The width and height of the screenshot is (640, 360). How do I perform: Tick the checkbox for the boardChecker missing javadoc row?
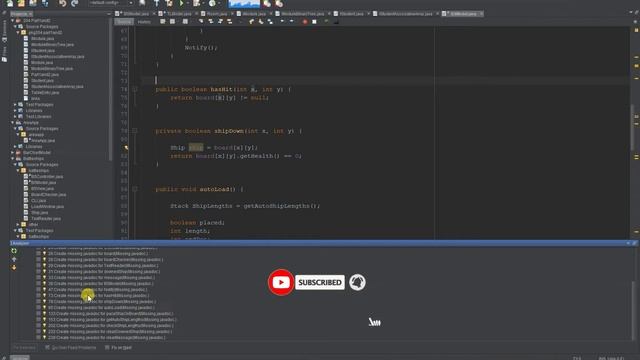[x=38, y=260]
